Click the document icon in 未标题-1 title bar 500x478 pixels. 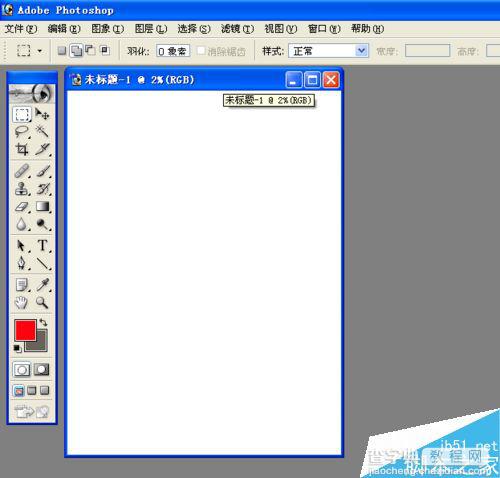77,80
